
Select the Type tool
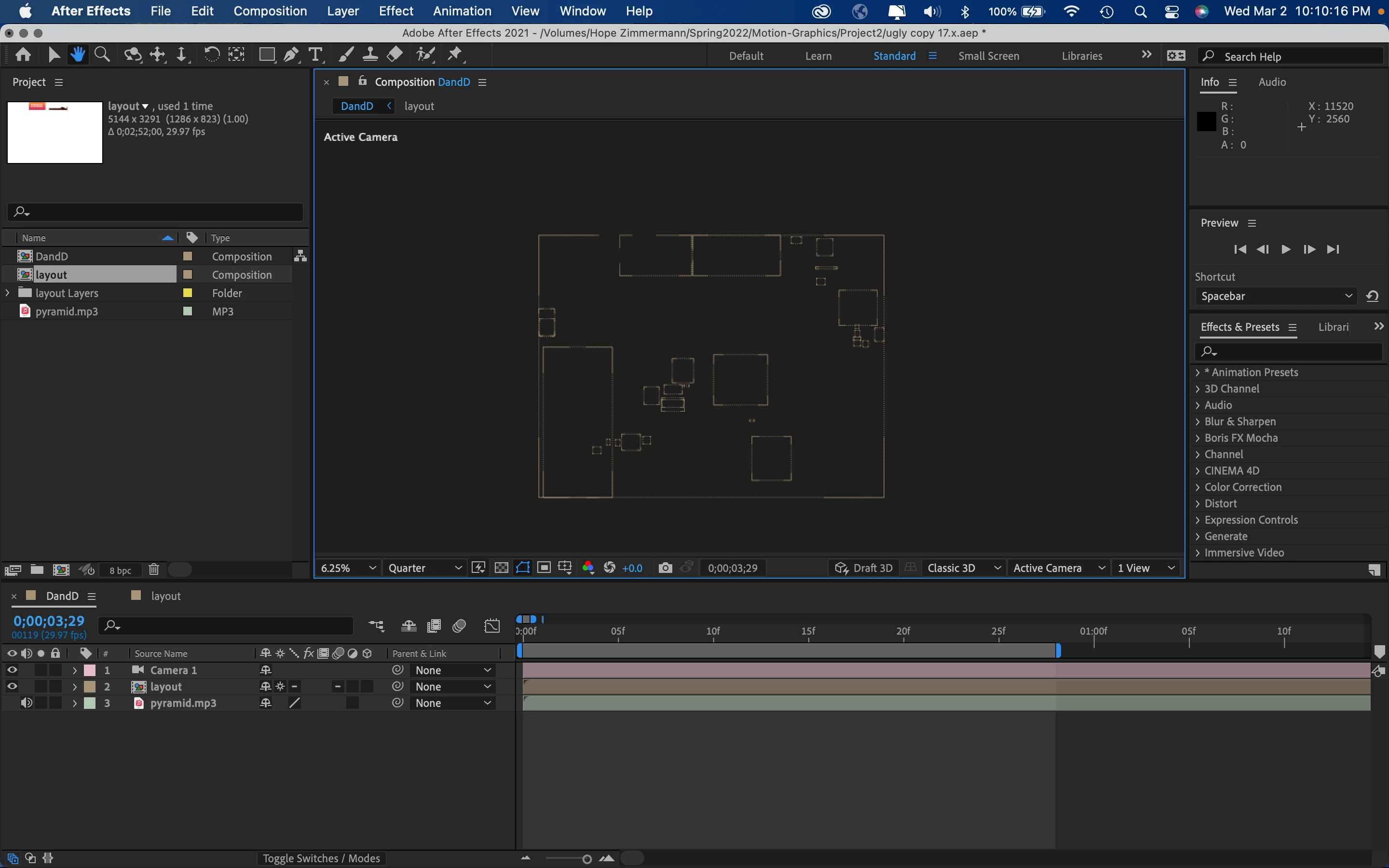(x=315, y=54)
